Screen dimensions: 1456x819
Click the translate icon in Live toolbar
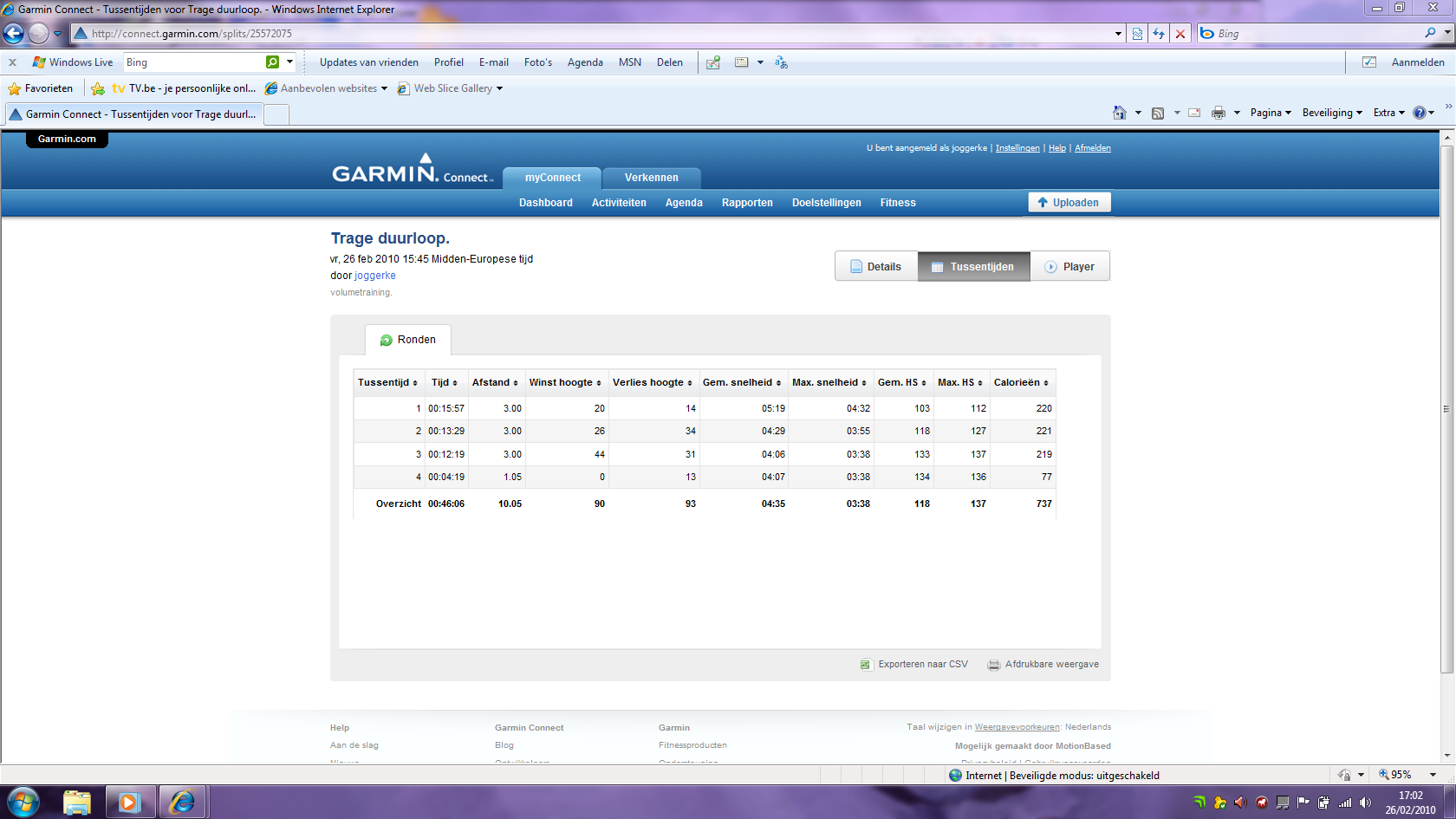pos(781,62)
